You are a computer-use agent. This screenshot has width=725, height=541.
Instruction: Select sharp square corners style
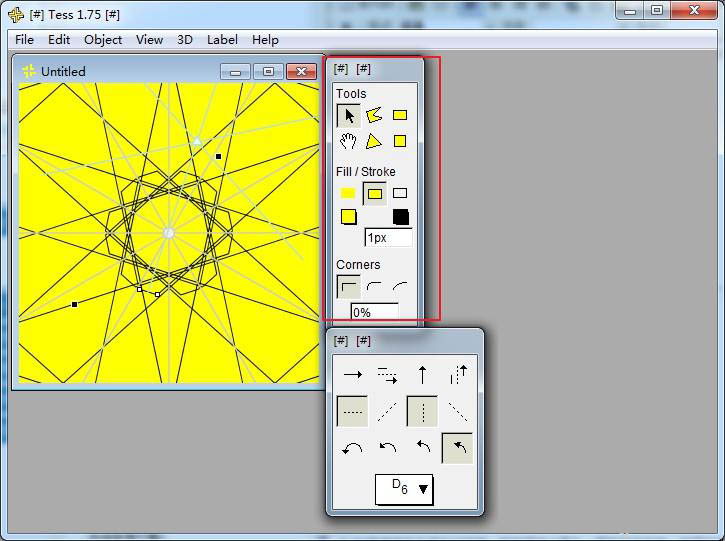[349, 287]
